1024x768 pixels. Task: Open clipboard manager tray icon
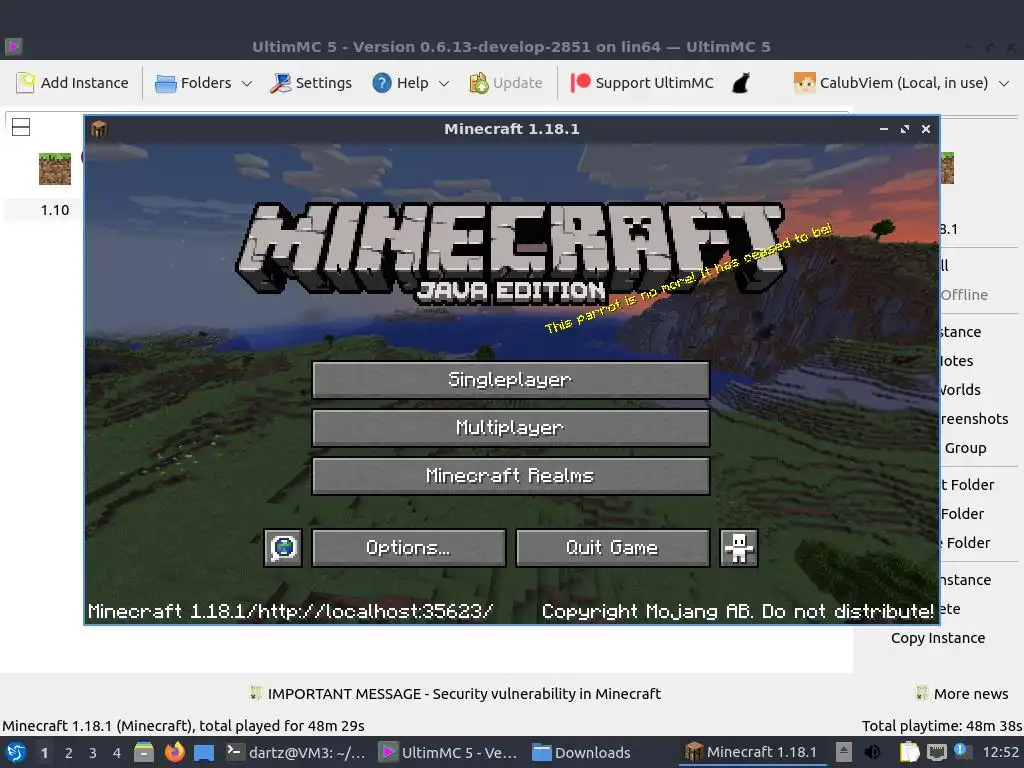coord(909,752)
